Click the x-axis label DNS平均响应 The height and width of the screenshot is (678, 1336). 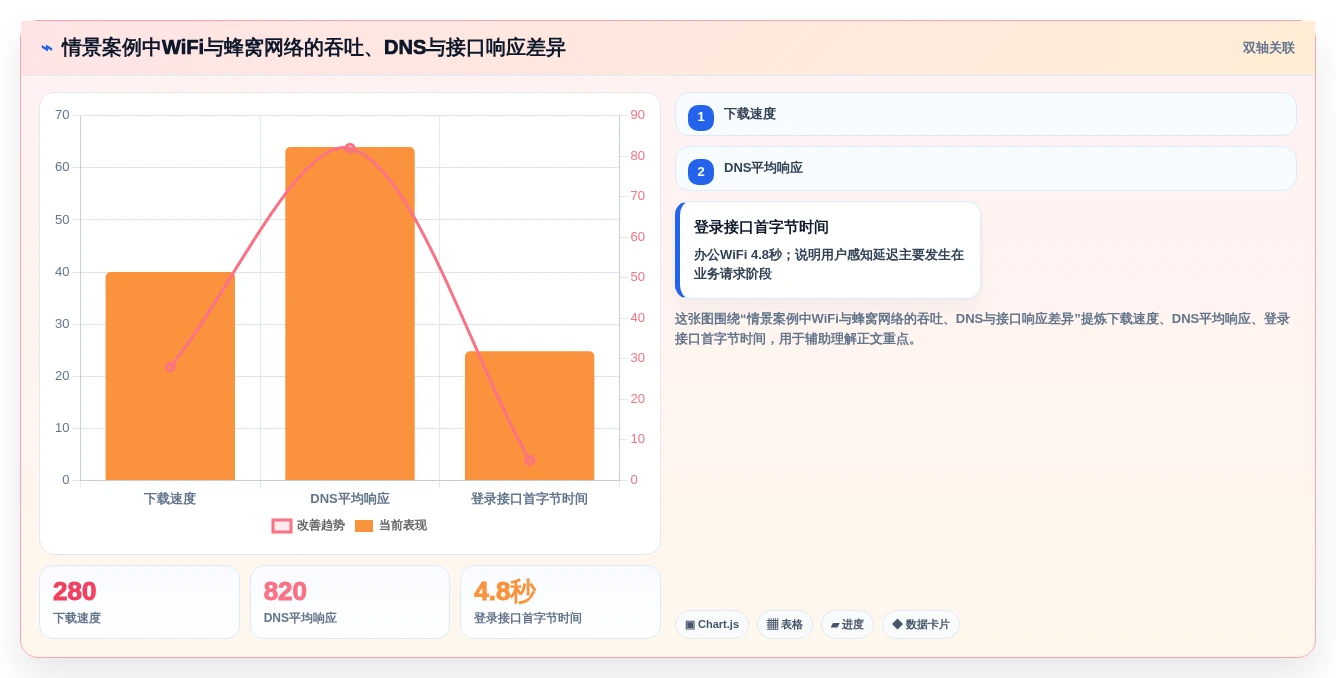coord(350,498)
